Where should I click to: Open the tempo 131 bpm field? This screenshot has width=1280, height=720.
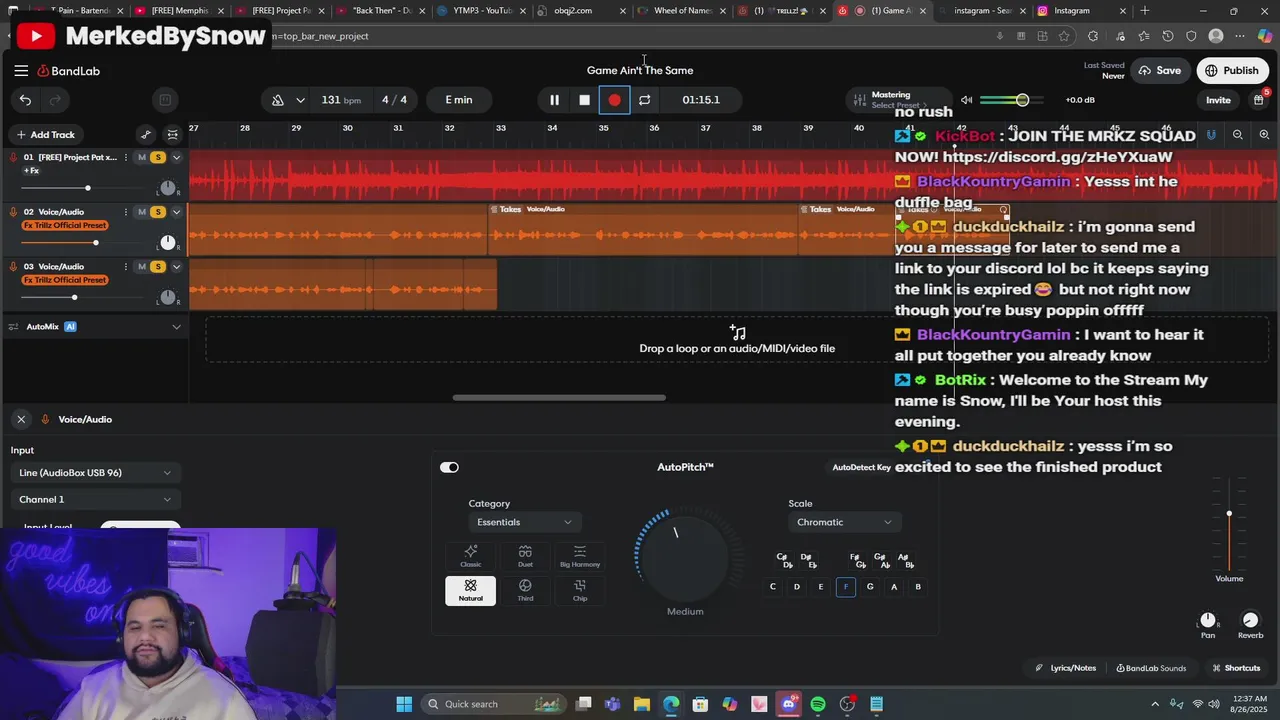(x=341, y=100)
